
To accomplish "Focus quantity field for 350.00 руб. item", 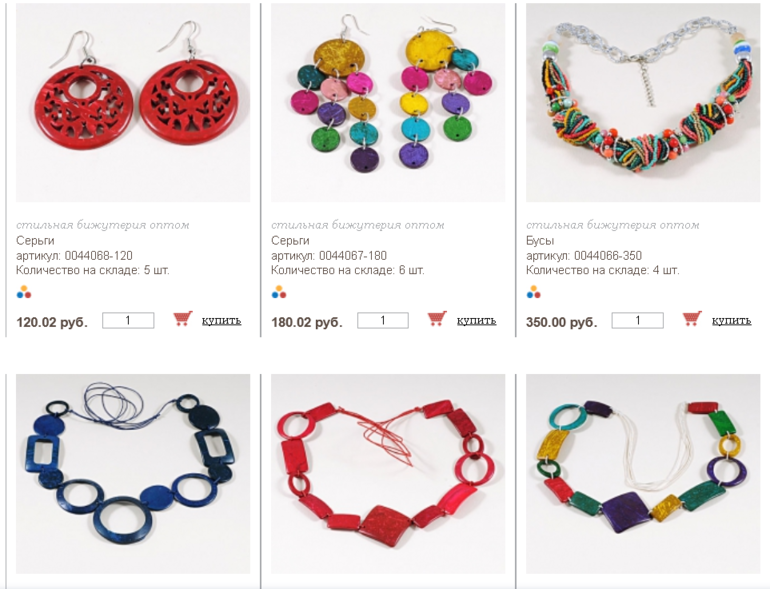I will (x=637, y=320).
